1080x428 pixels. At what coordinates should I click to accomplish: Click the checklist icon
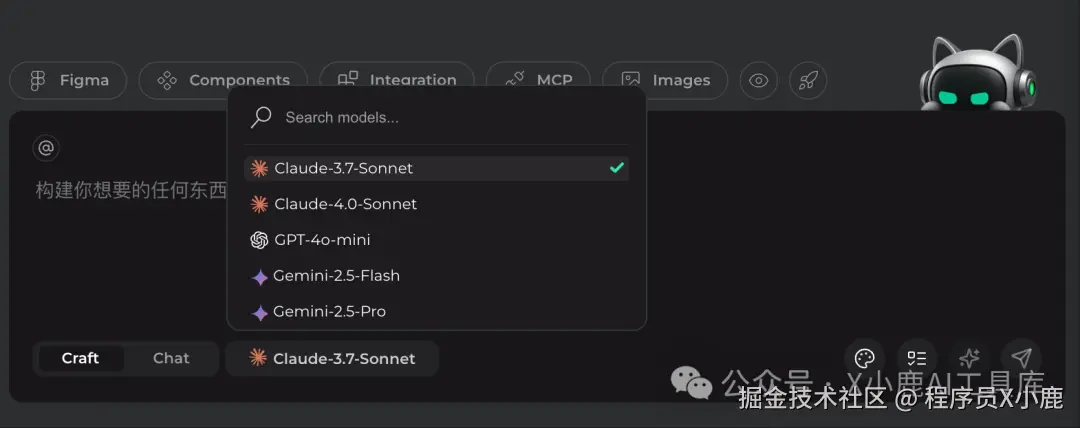pos(916,358)
